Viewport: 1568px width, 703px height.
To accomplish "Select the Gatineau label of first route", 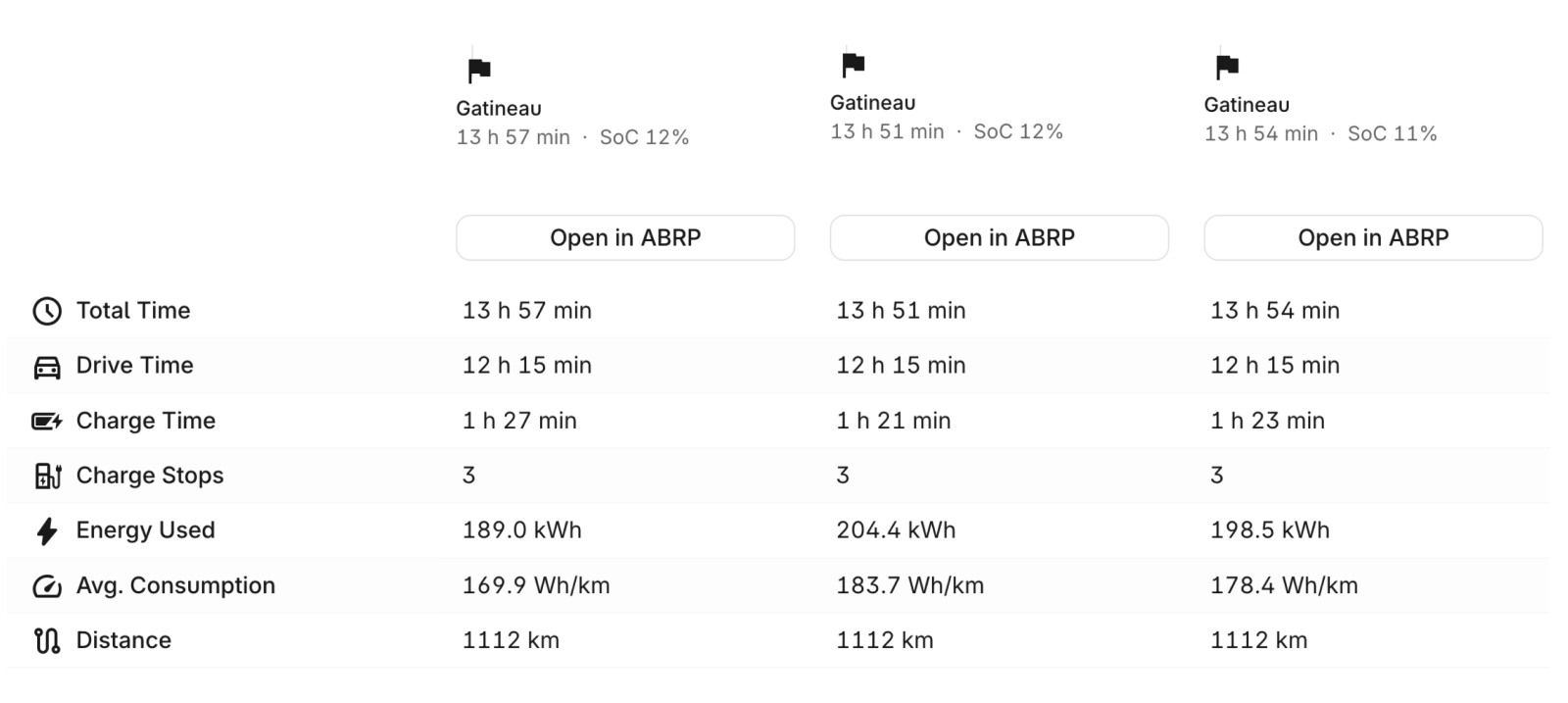I will [x=499, y=109].
